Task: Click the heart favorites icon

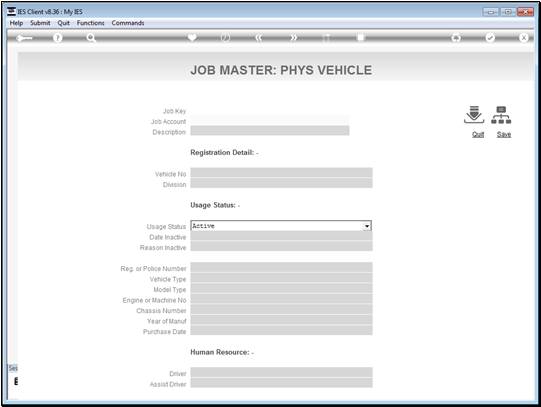Action: coord(192,37)
